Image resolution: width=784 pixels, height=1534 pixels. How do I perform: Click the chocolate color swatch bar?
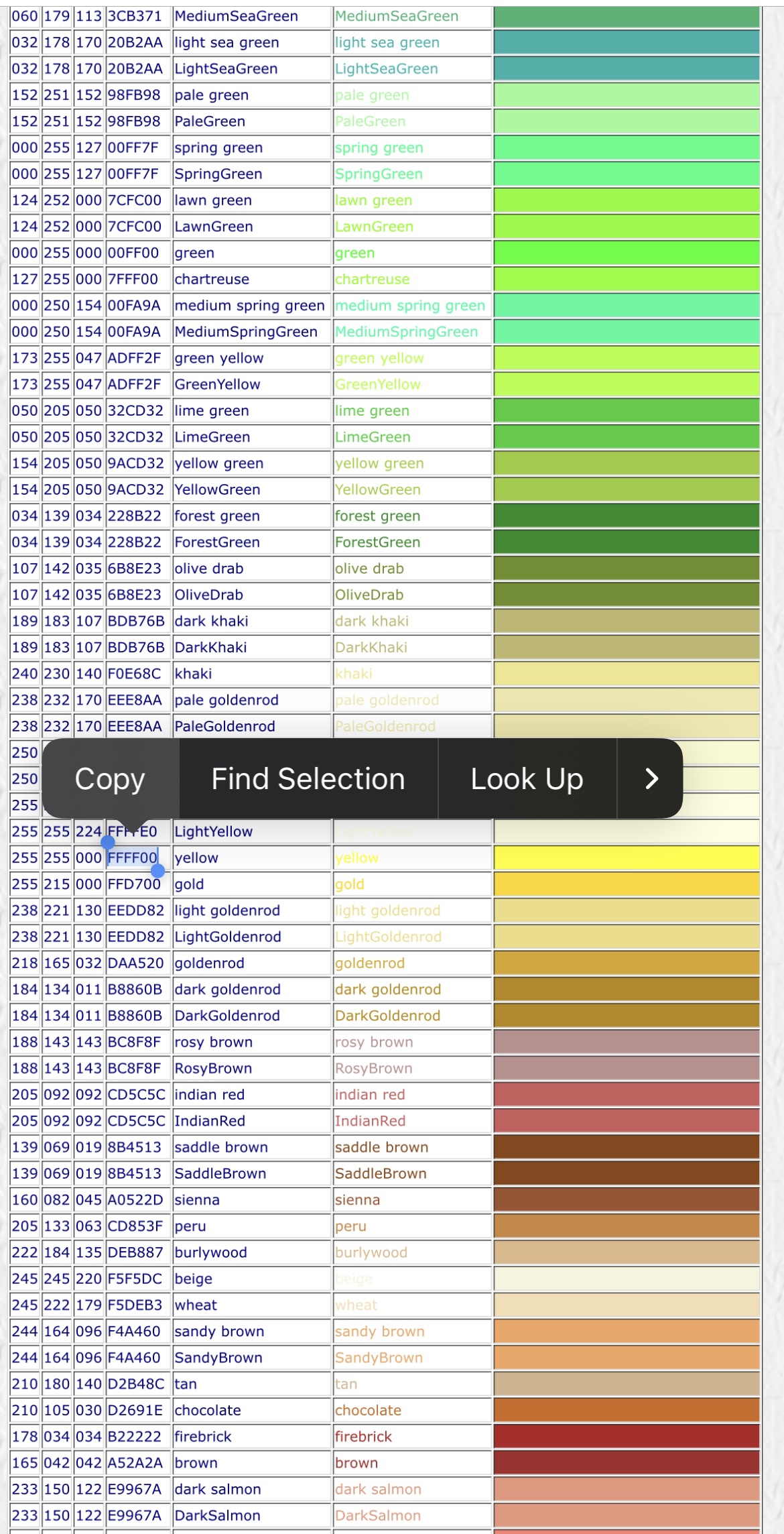[627, 1410]
